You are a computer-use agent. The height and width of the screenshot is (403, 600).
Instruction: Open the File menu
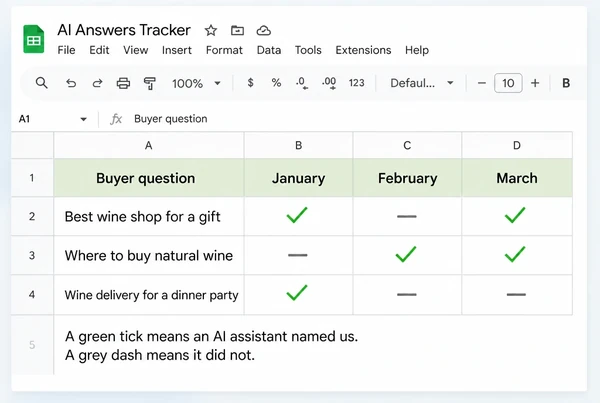coord(66,50)
